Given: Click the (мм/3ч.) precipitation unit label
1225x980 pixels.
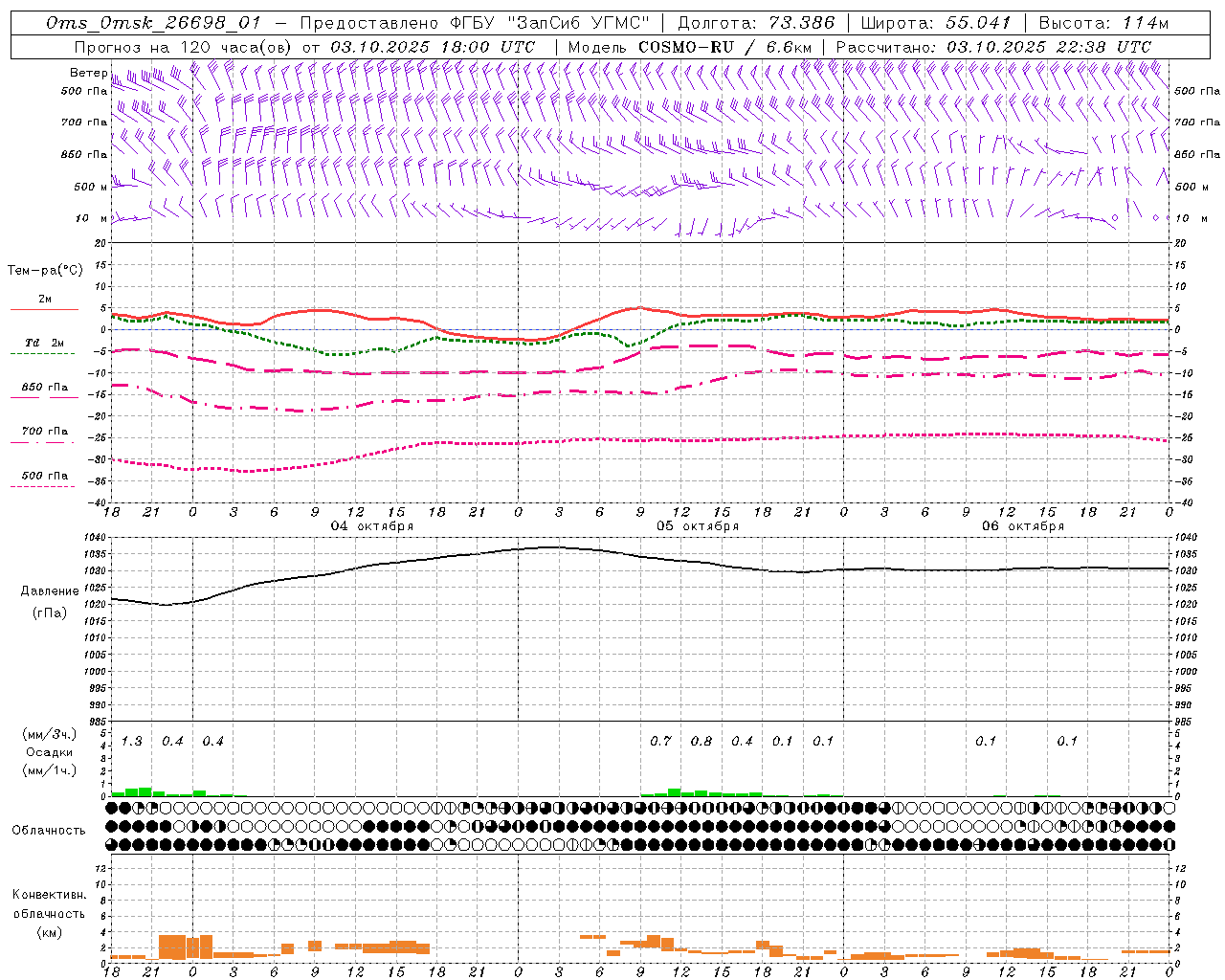Looking at the screenshot, I should (x=50, y=734).
